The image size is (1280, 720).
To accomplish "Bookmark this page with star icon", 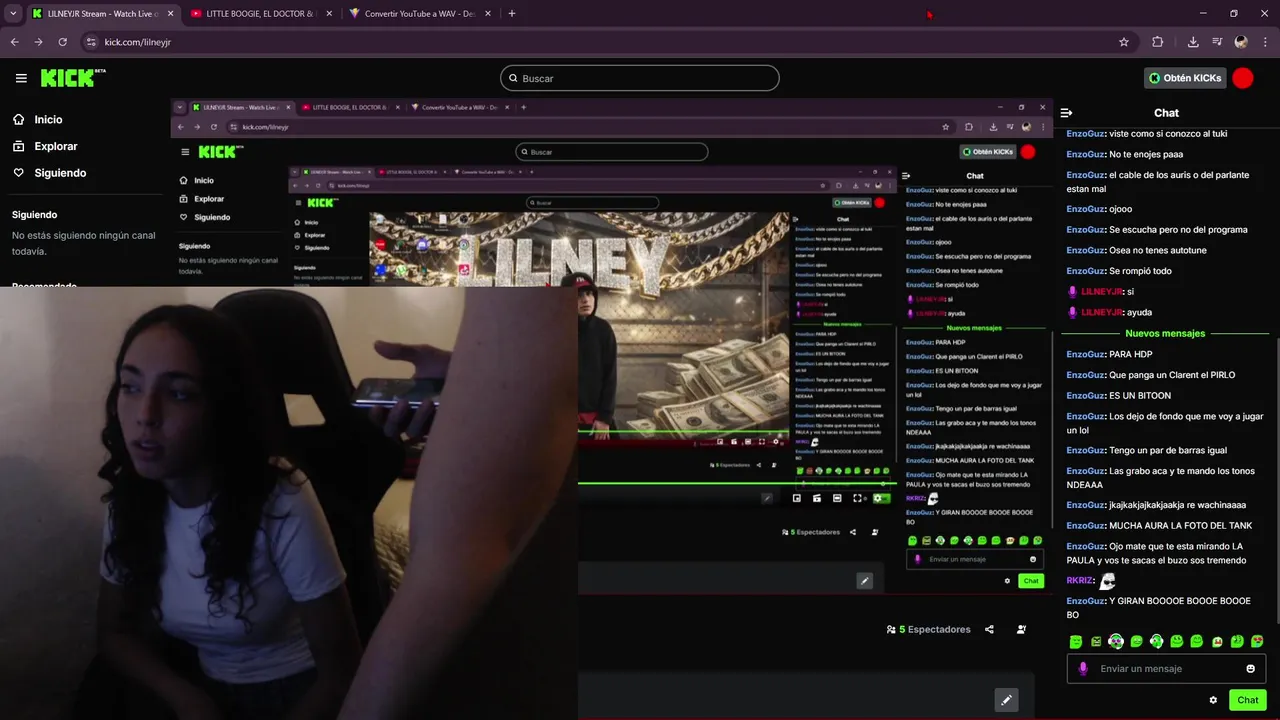I will (x=1124, y=42).
